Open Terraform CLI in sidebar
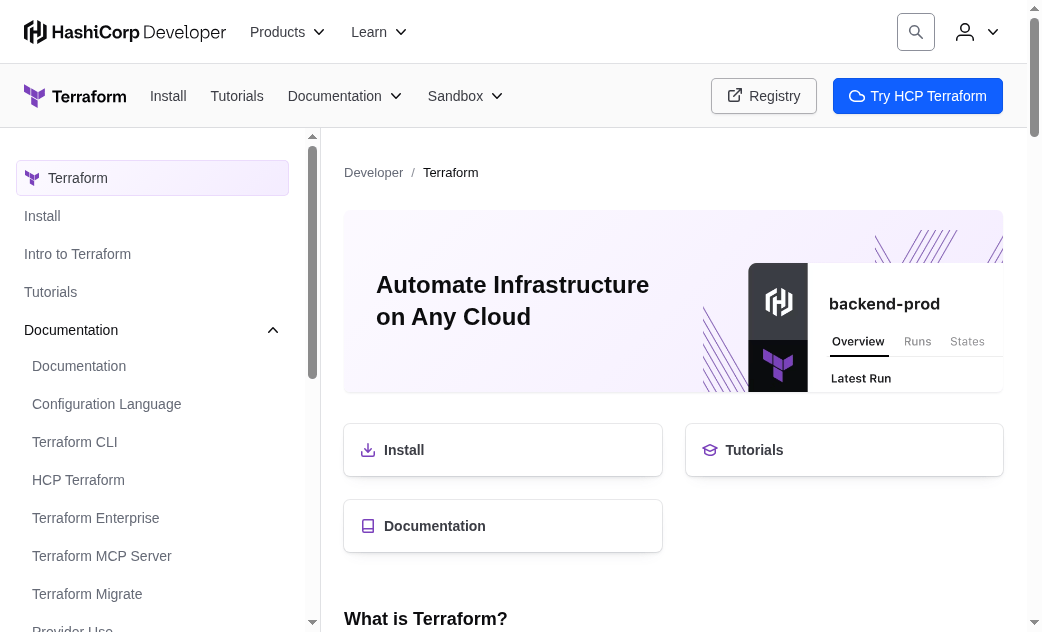 click(74, 442)
